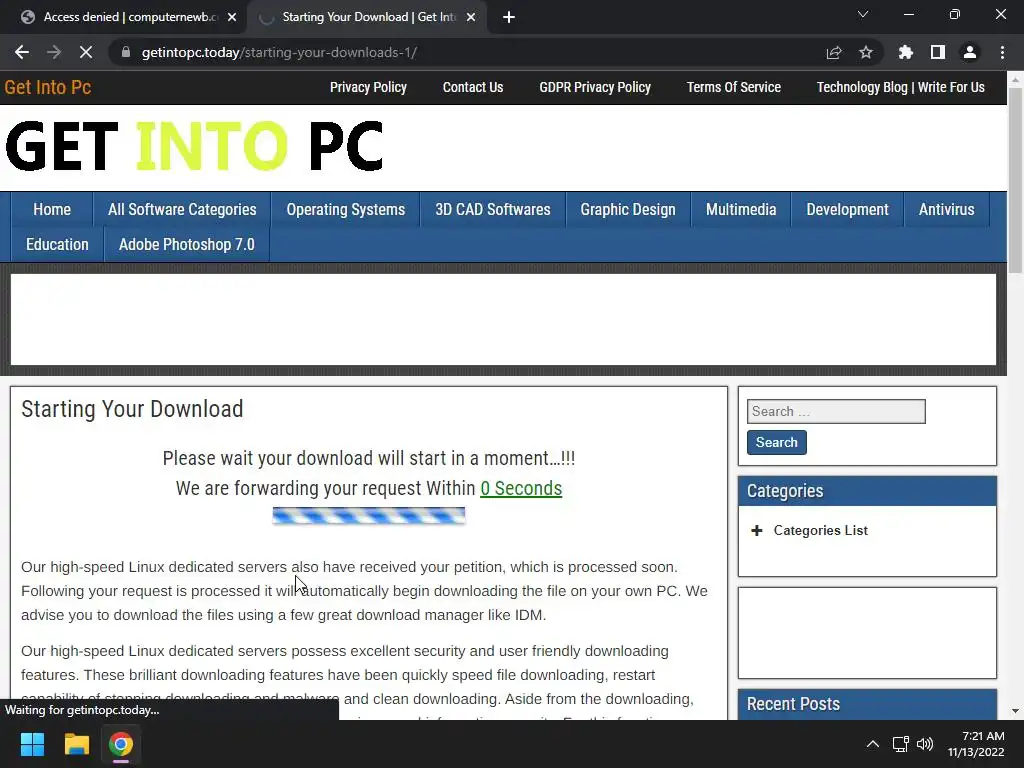
Task: Click the Chrome taskbar icon
Action: coord(121,744)
